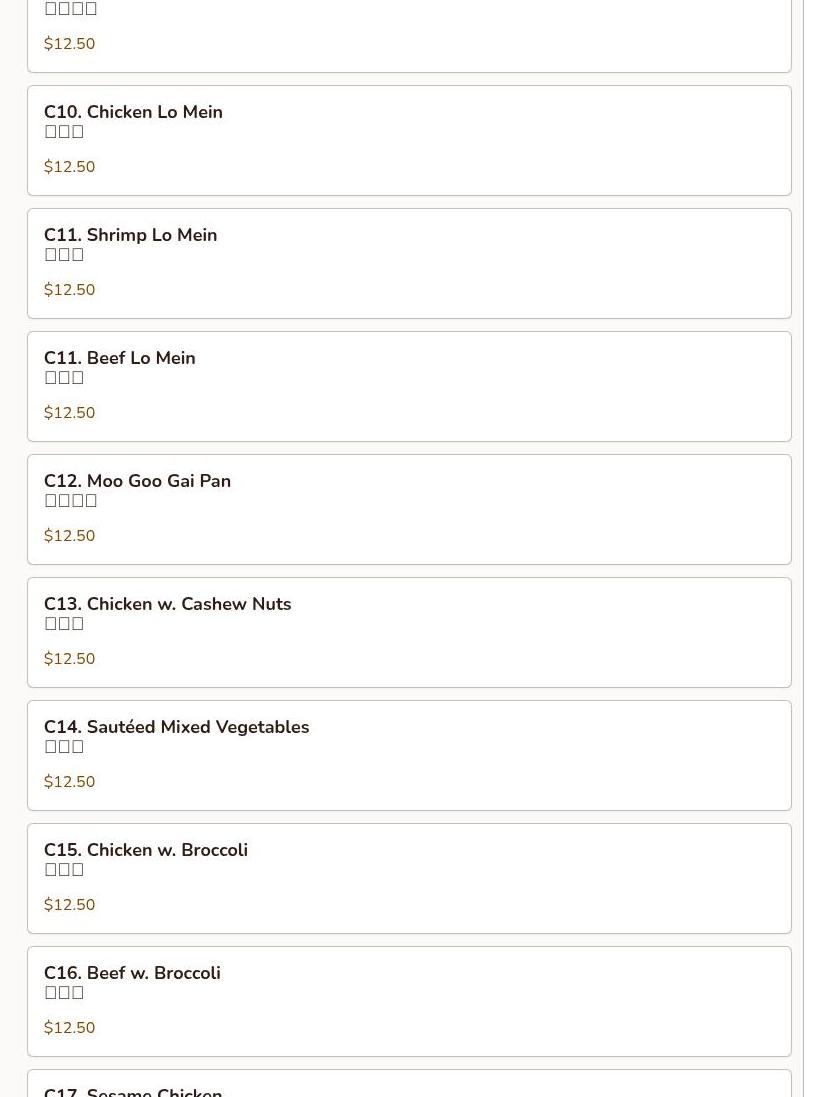Click the Chinese subtitle under Moo Goo Gai Pan
824x1097 pixels.
(71, 501)
